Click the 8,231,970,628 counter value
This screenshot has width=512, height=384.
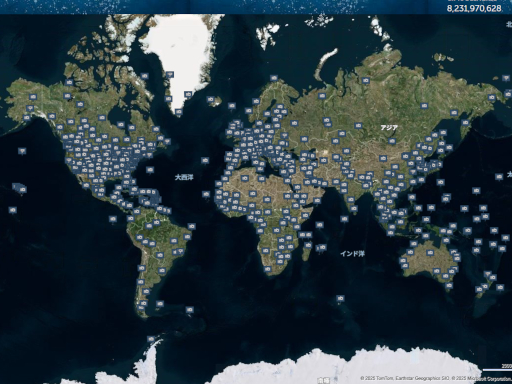(474, 8)
